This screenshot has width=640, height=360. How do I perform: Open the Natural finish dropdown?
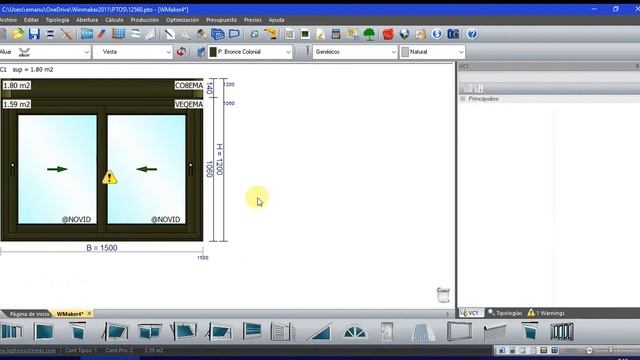433,52
